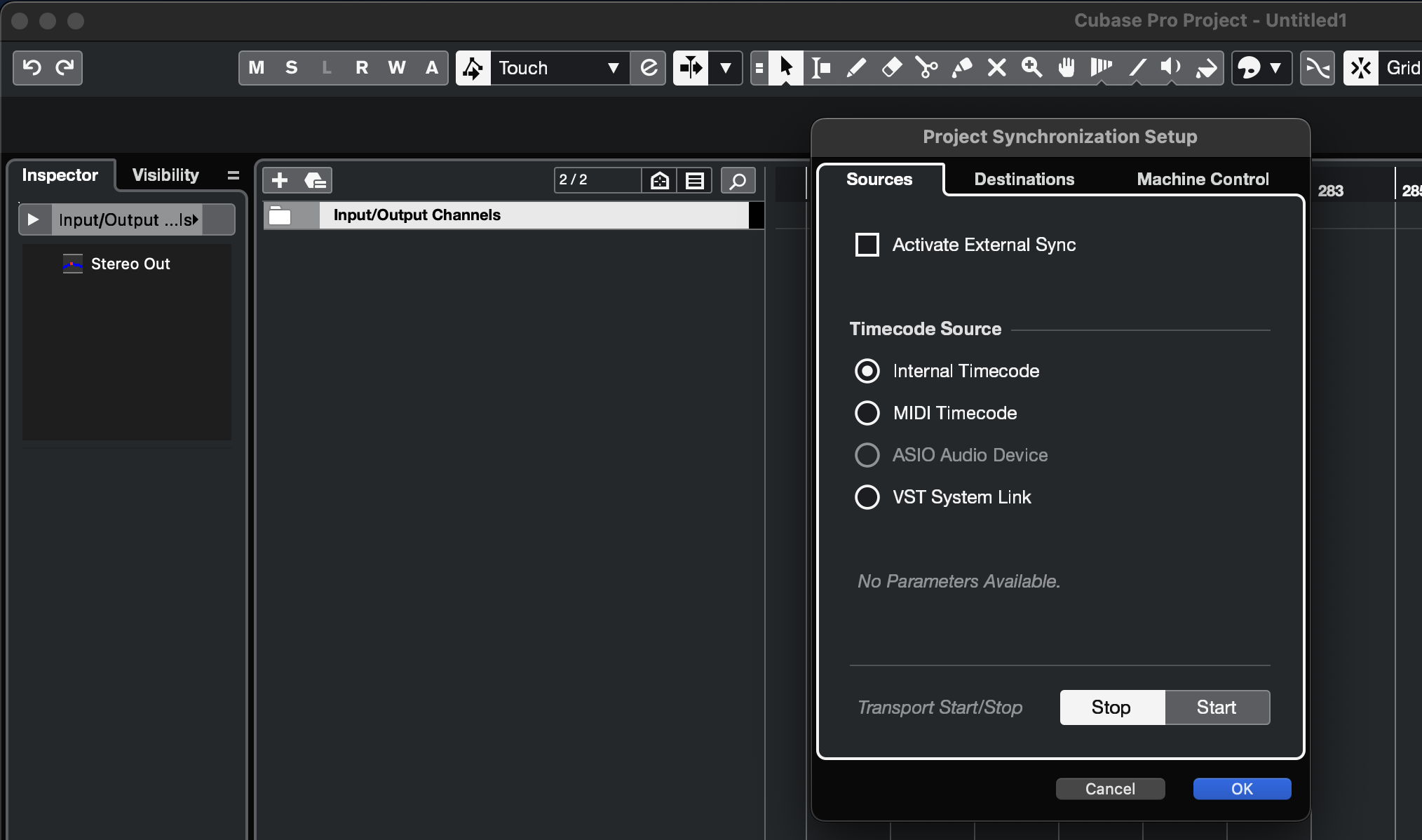Viewport: 1422px width, 840px height.
Task: Select MIDI Timecode source
Action: 867,413
